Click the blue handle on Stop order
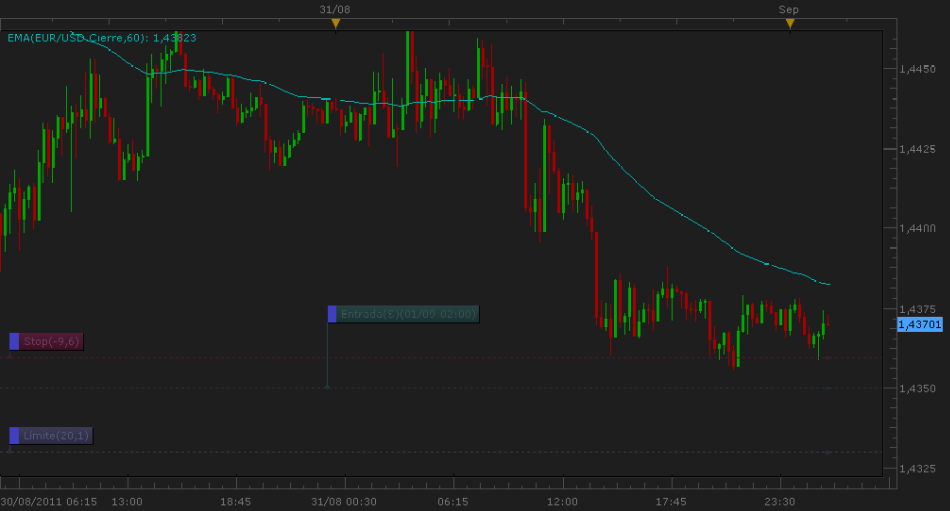The height and width of the screenshot is (511, 950). click(14, 342)
